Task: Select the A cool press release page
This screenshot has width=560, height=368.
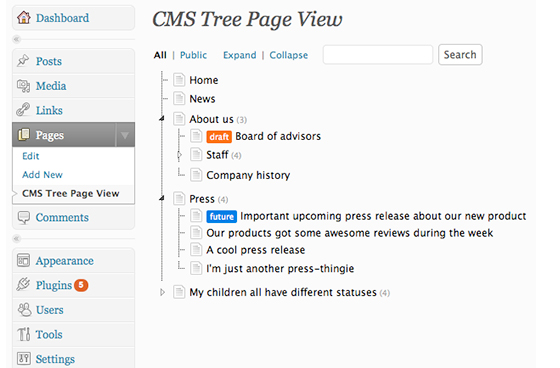Action: pos(256,250)
